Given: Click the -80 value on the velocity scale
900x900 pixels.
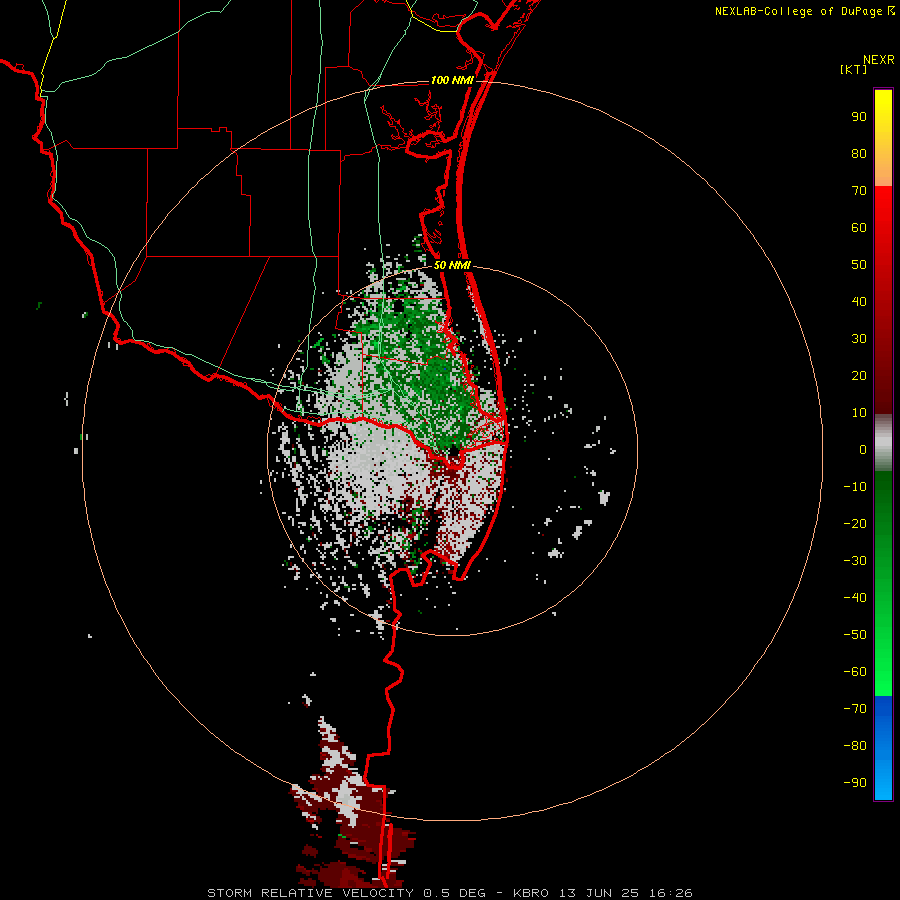Looking at the screenshot, I should tap(855, 746).
